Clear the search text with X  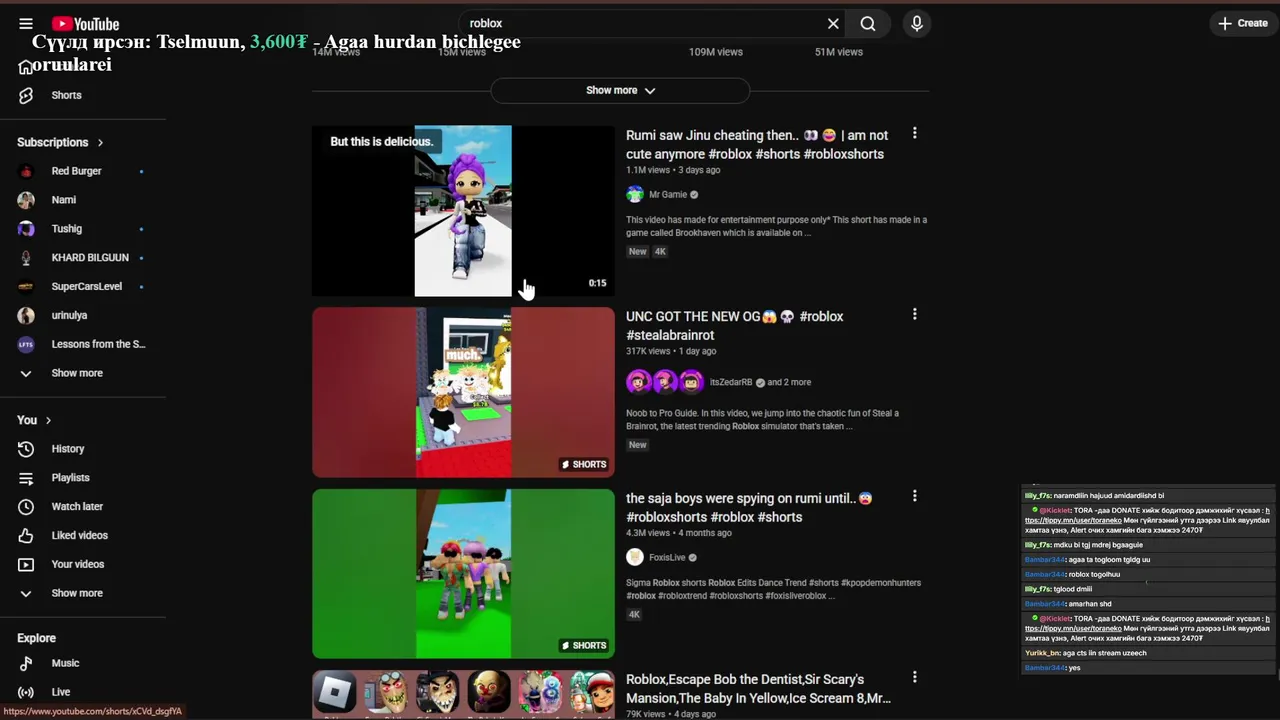tap(833, 24)
